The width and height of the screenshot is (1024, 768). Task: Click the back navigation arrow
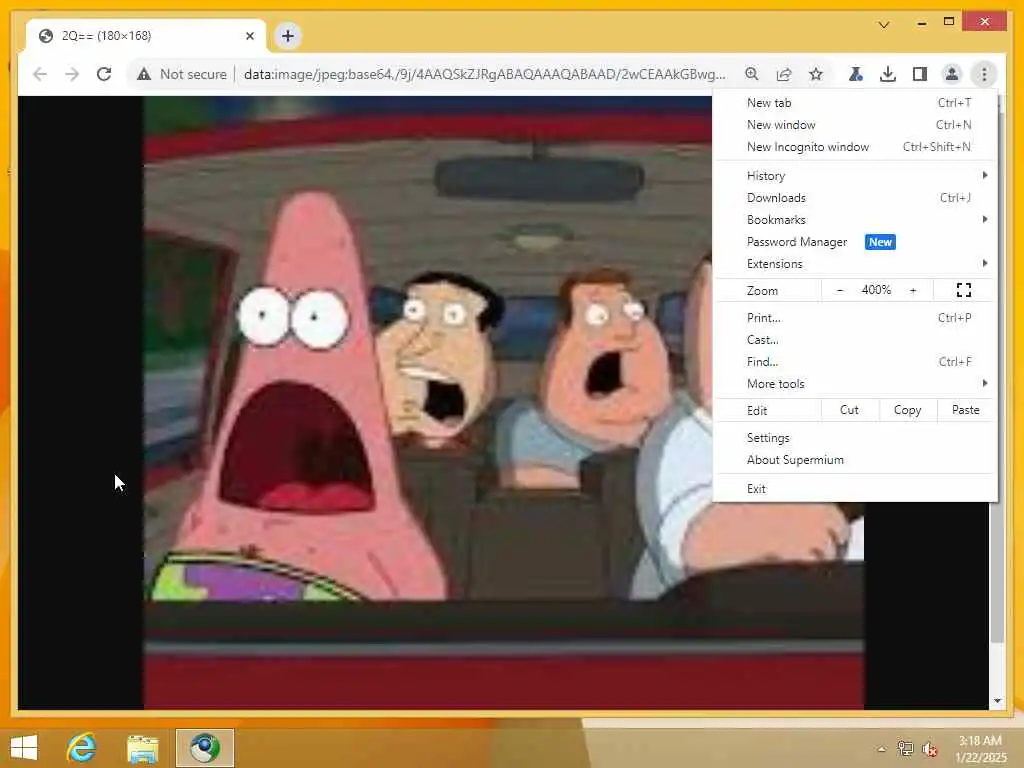pyautogui.click(x=40, y=74)
